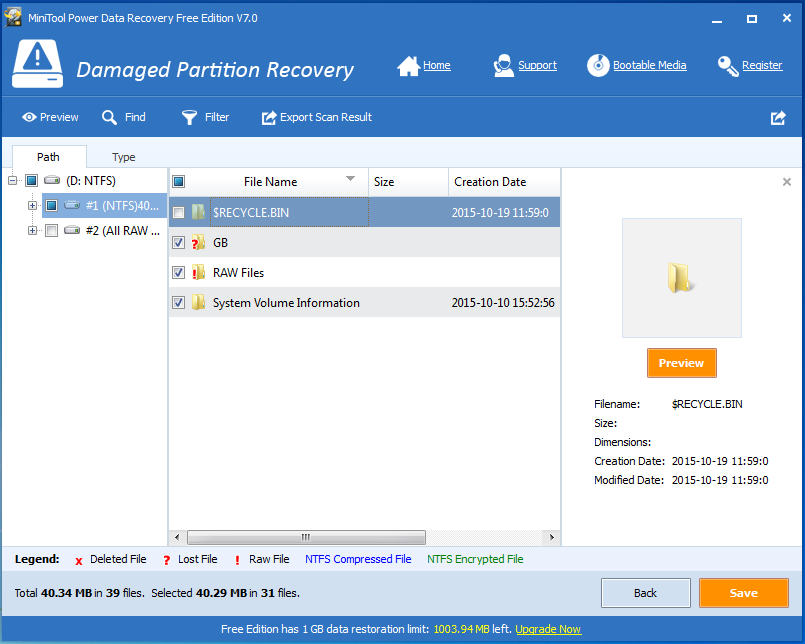Click the NTFS Compressed File legend text
The image size is (805, 644).
pyautogui.click(x=358, y=559)
